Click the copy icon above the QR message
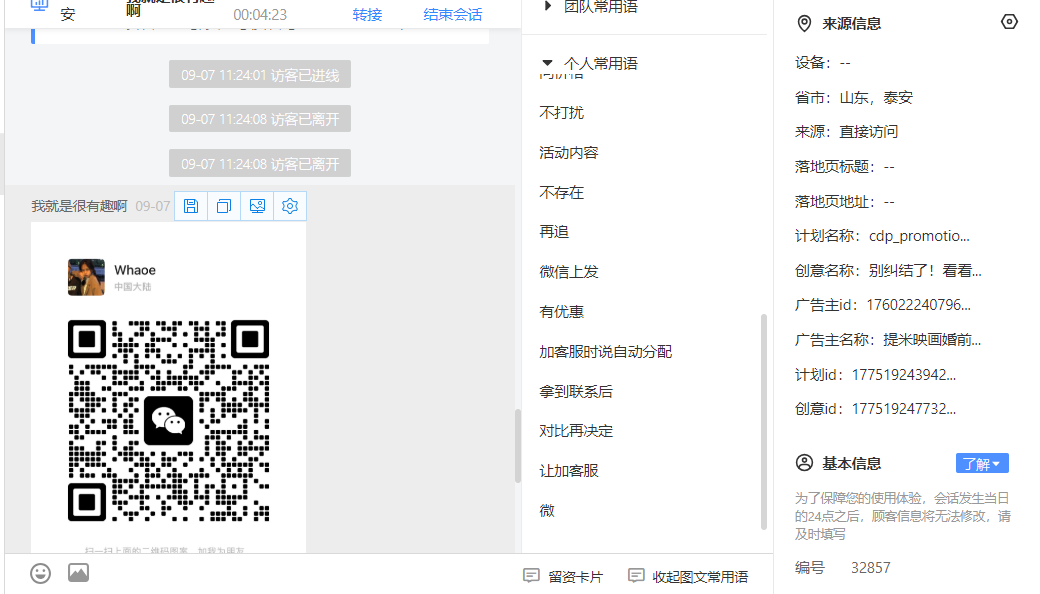1040x594 pixels. (224, 206)
